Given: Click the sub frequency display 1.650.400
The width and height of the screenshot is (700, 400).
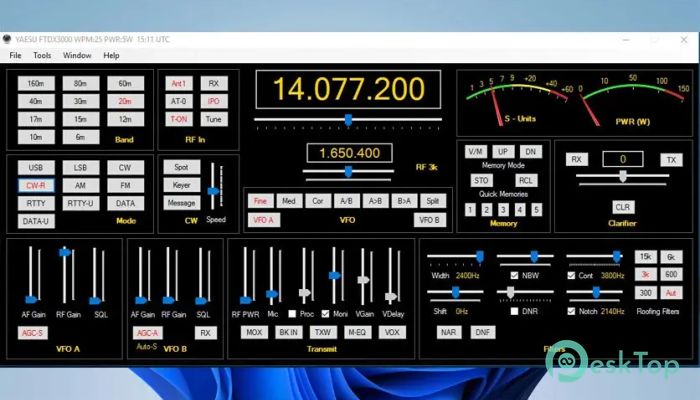Looking at the screenshot, I should [x=350, y=153].
